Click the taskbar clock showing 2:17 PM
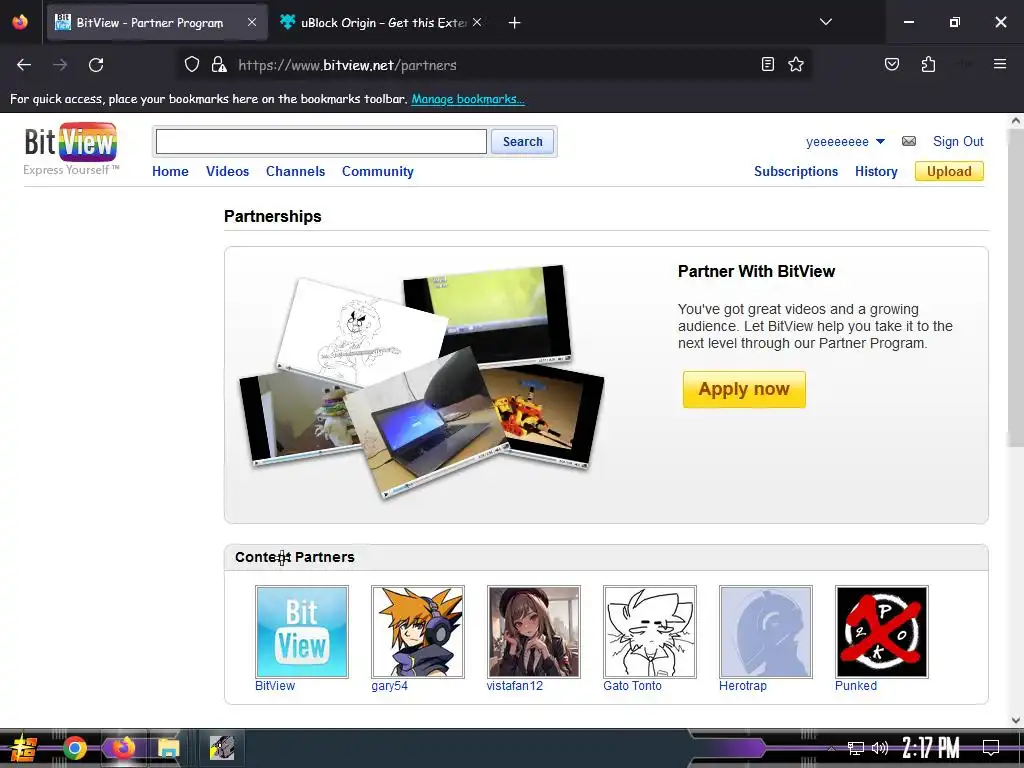 click(931, 748)
